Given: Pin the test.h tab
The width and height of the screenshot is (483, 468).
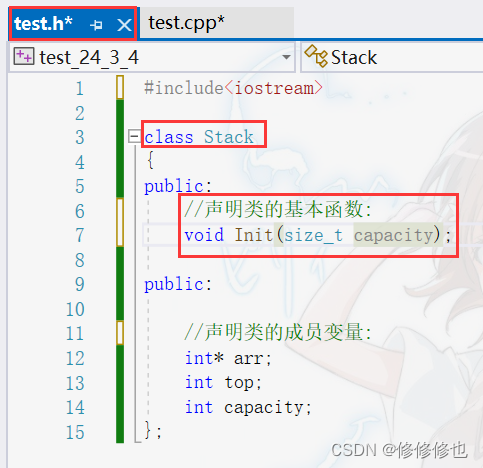Looking at the screenshot, I should pos(96,25).
